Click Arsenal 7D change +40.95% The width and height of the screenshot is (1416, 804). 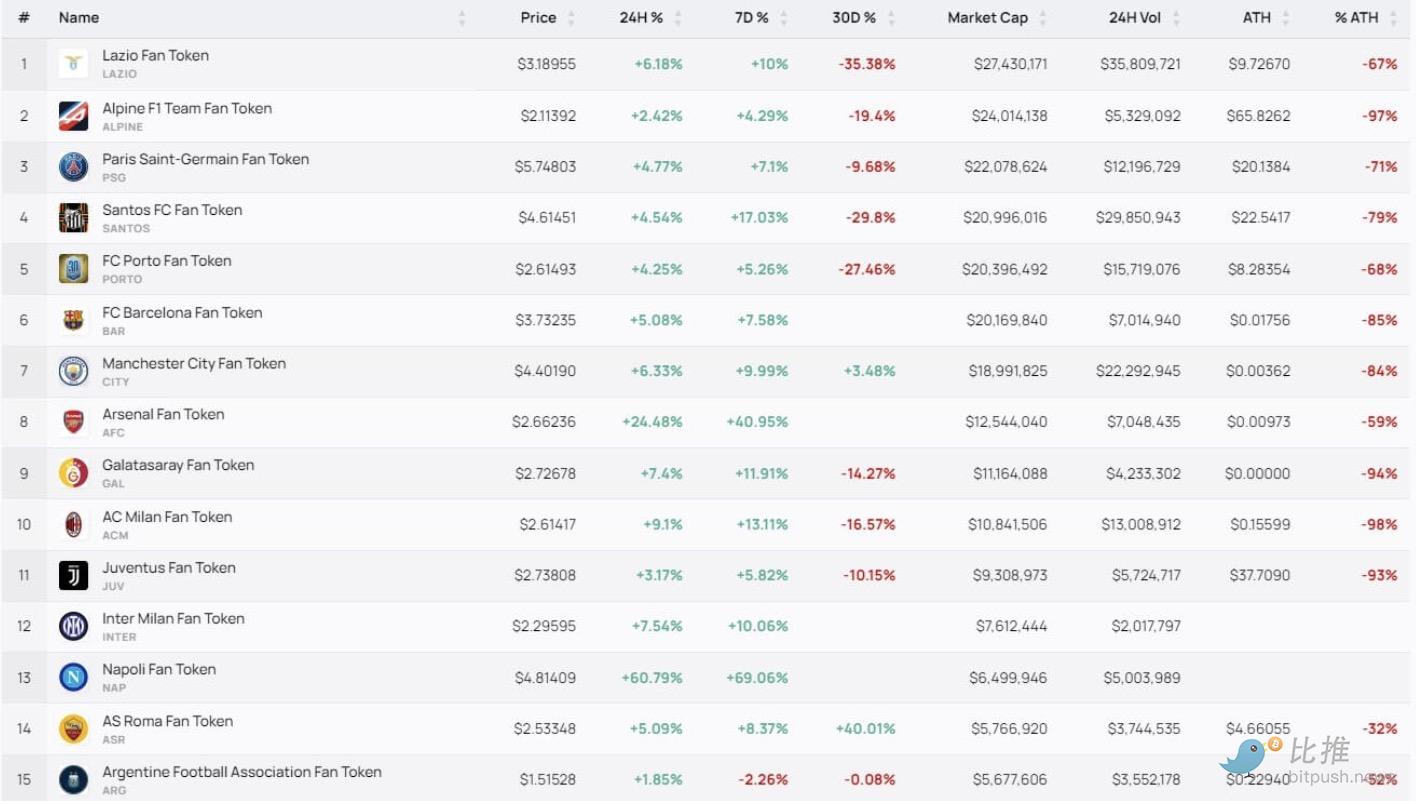click(x=757, y=422)
